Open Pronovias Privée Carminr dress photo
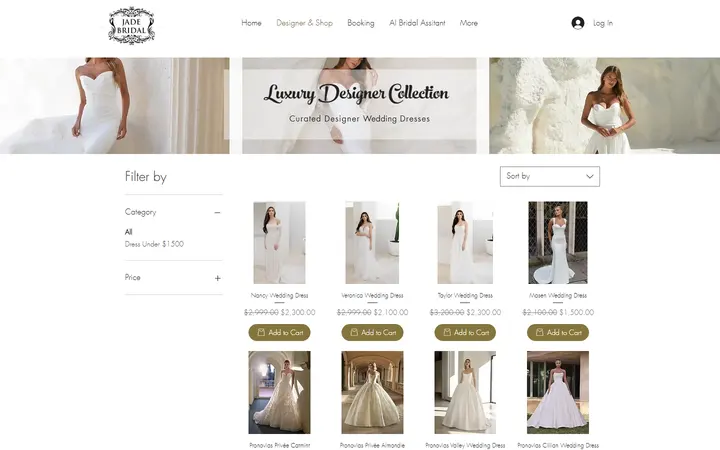 pos(279,393)
